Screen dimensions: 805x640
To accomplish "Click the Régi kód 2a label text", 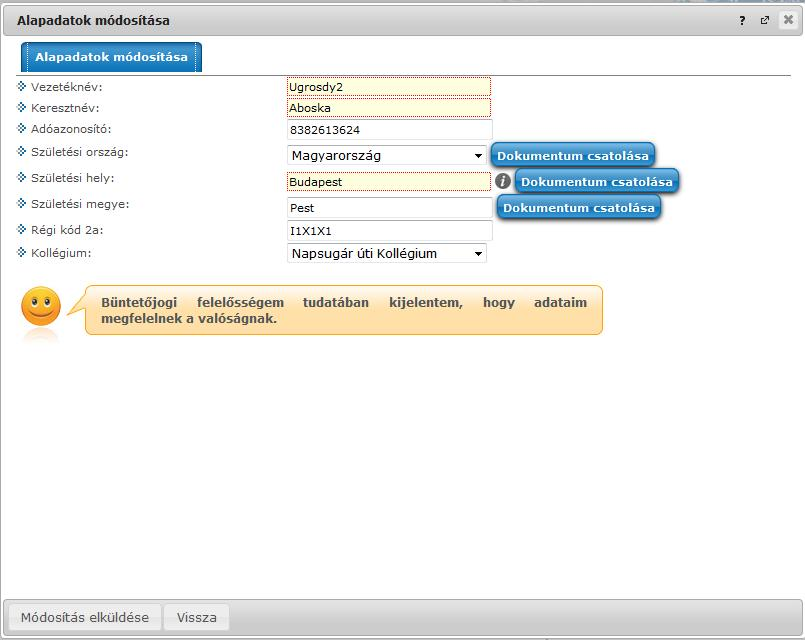I will coord(67,230).
